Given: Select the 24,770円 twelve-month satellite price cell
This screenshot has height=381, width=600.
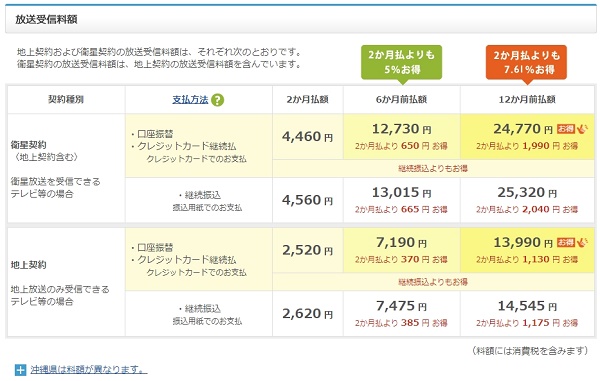Looking at the screenshot, I should pos(527,137).
